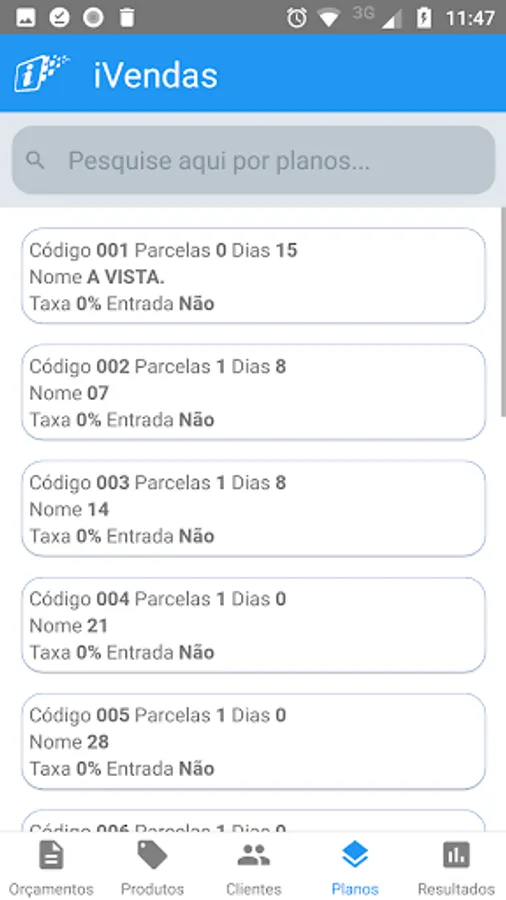Open the Orçamentos document icon
The width and height of the screenshot is (506, 900).
[x=51, y=855]
